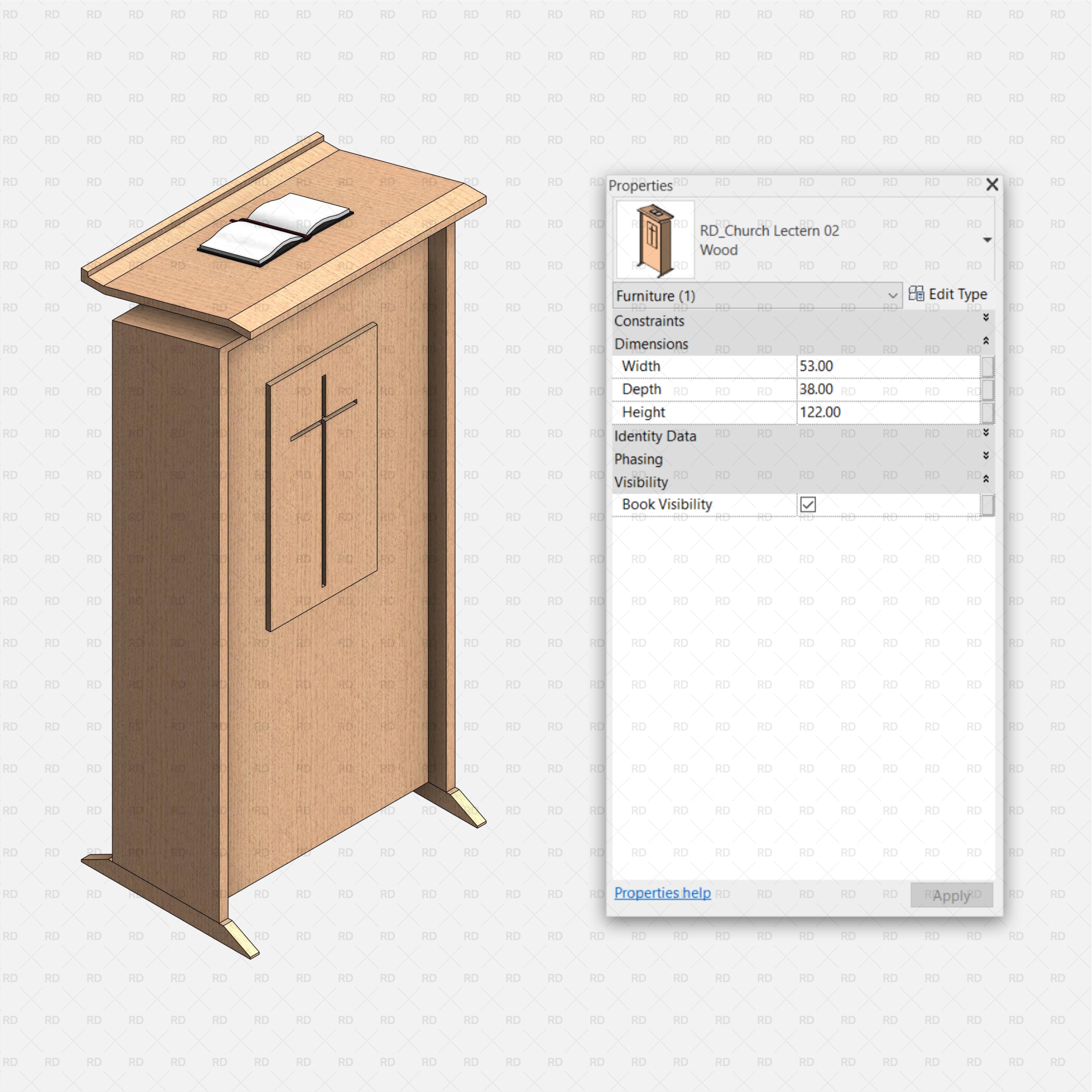Expand the Constraints section

[986, 318]
